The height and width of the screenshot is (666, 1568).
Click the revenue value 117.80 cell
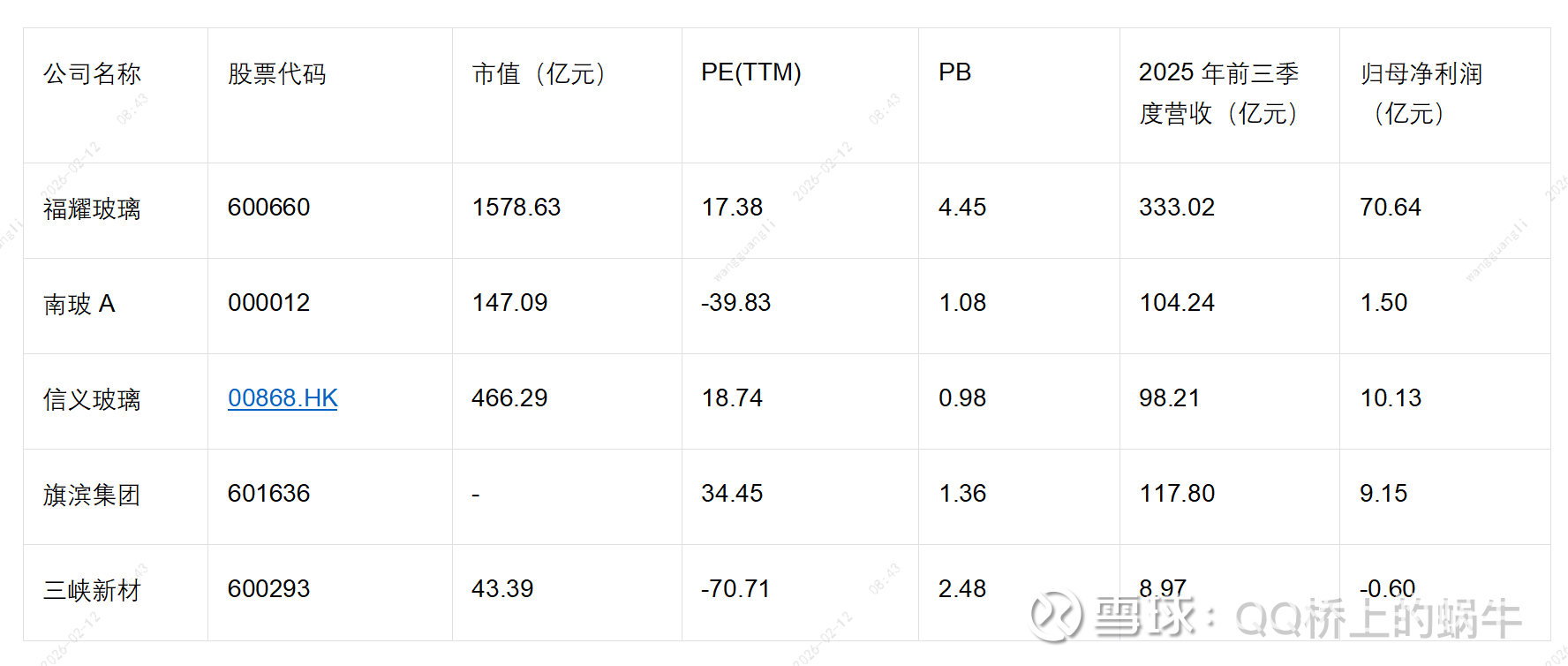click(1177, 494)
